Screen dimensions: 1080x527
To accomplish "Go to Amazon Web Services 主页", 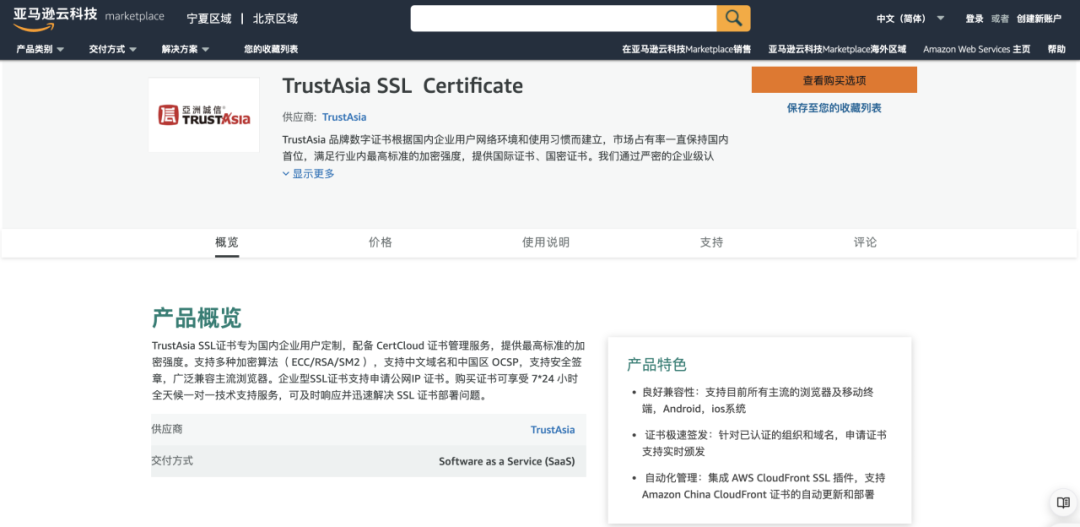I will [x=977, y=49].
